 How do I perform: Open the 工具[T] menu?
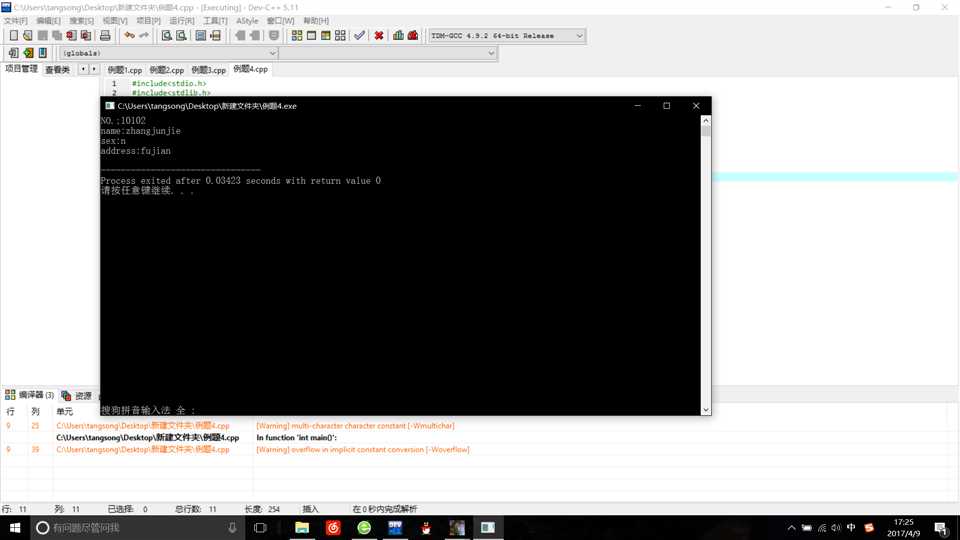(215, 21)
